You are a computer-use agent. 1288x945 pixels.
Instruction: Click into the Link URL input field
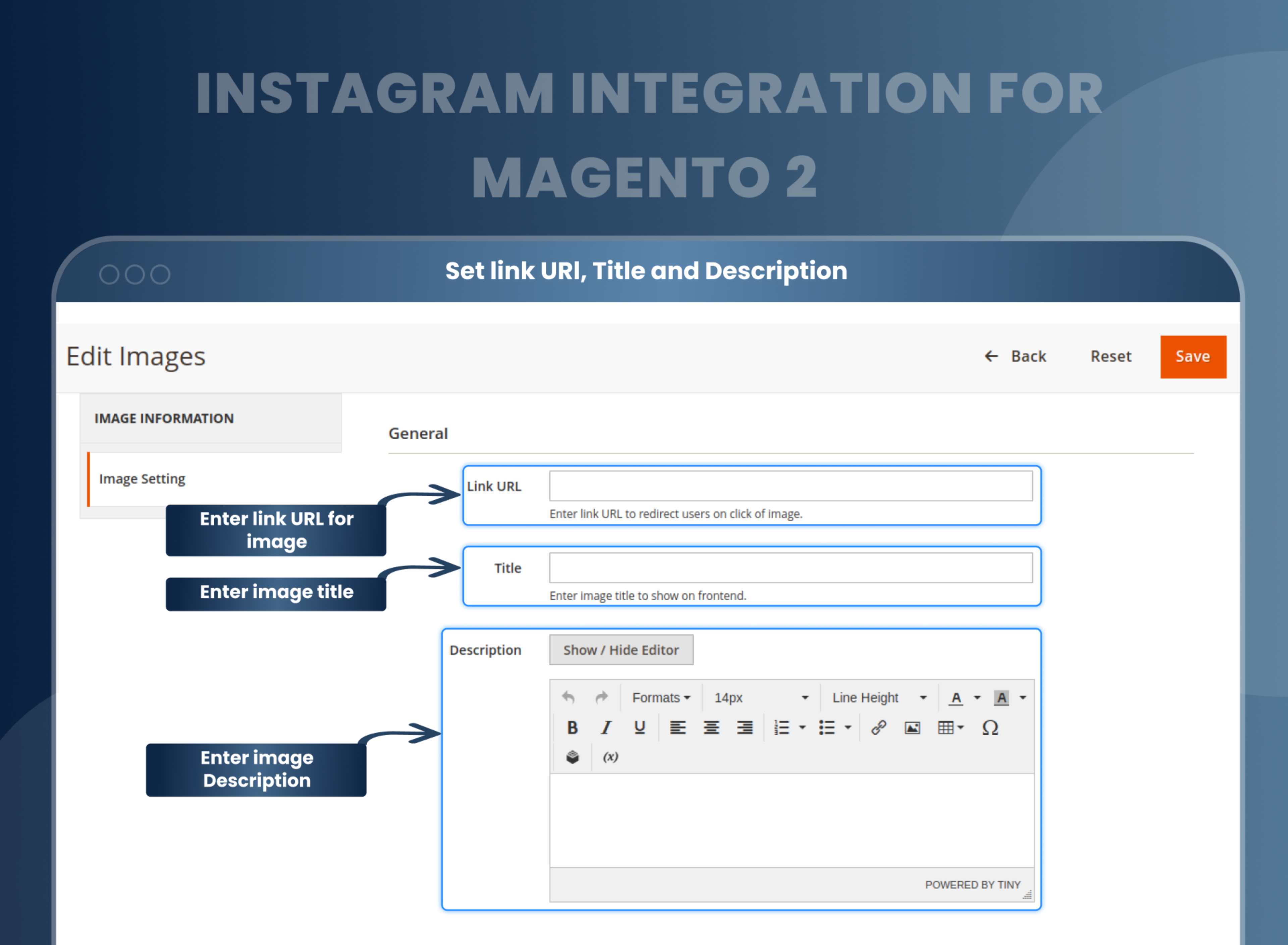pyautogui.click(x=791, y=486)
